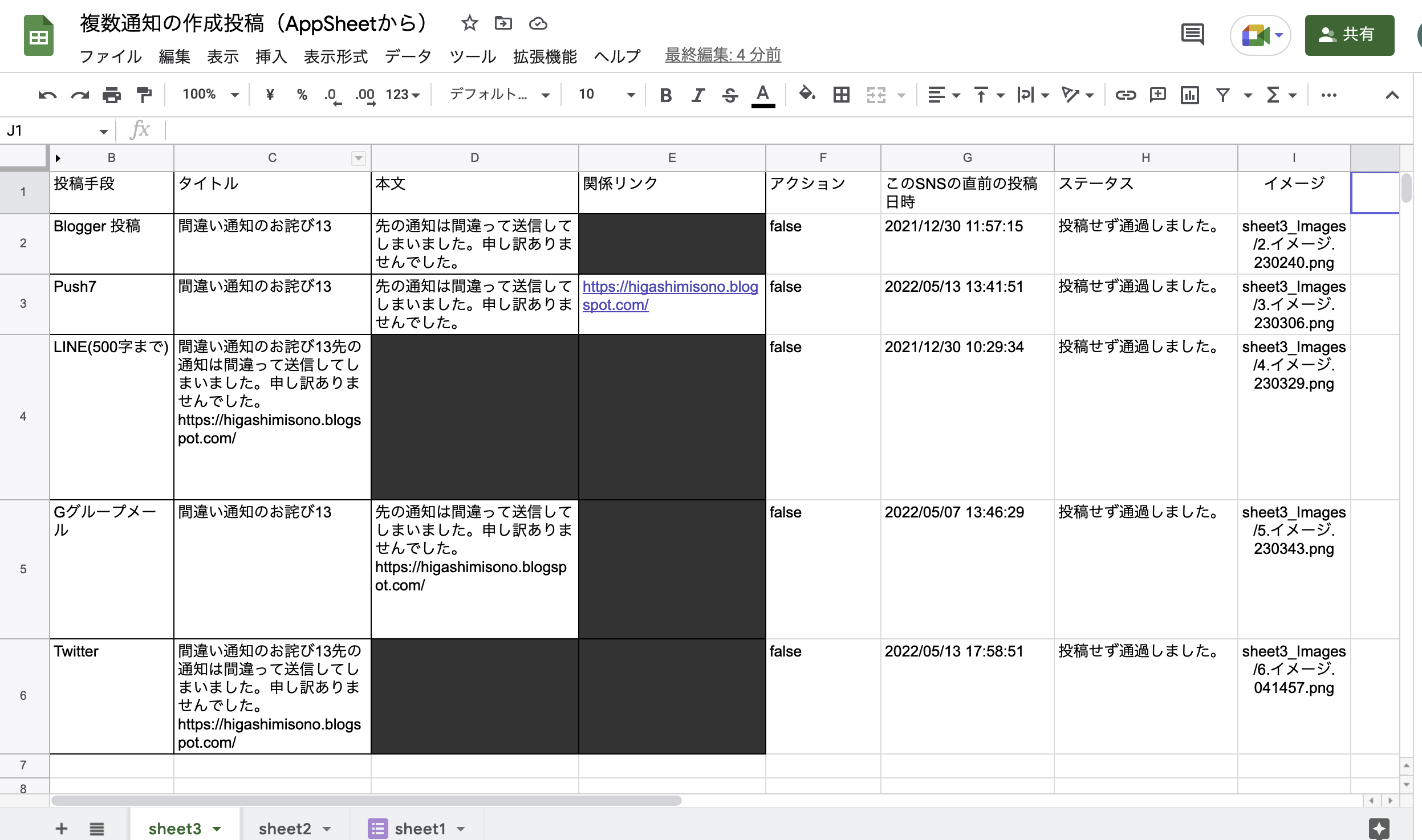1422x840 pixels.
Task: Open the zoom 100% dropdown
Action: 210,95
